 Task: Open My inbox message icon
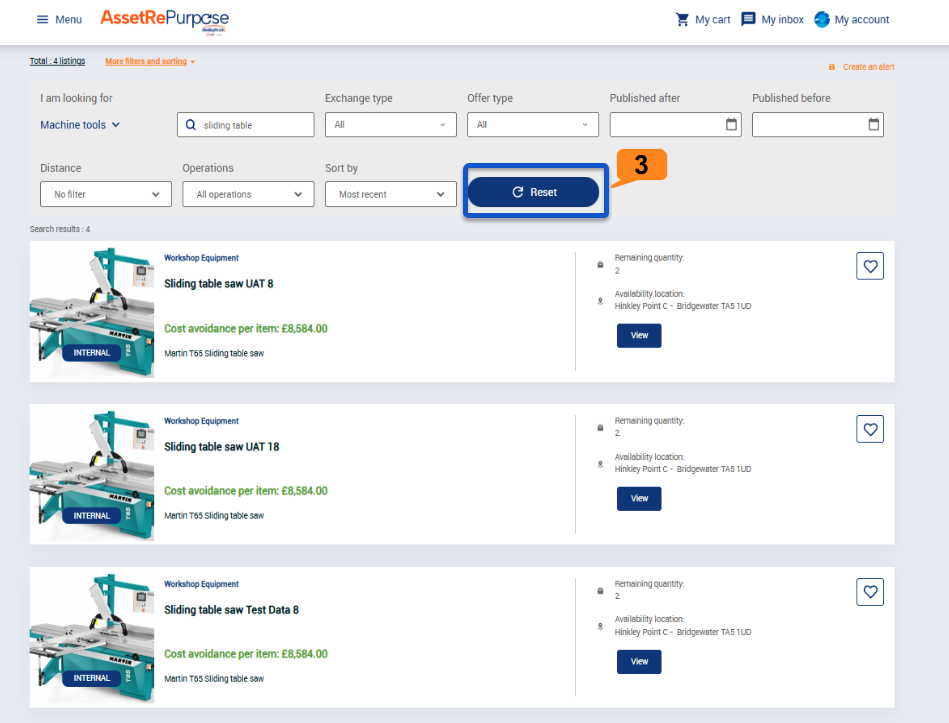[748, 19]
